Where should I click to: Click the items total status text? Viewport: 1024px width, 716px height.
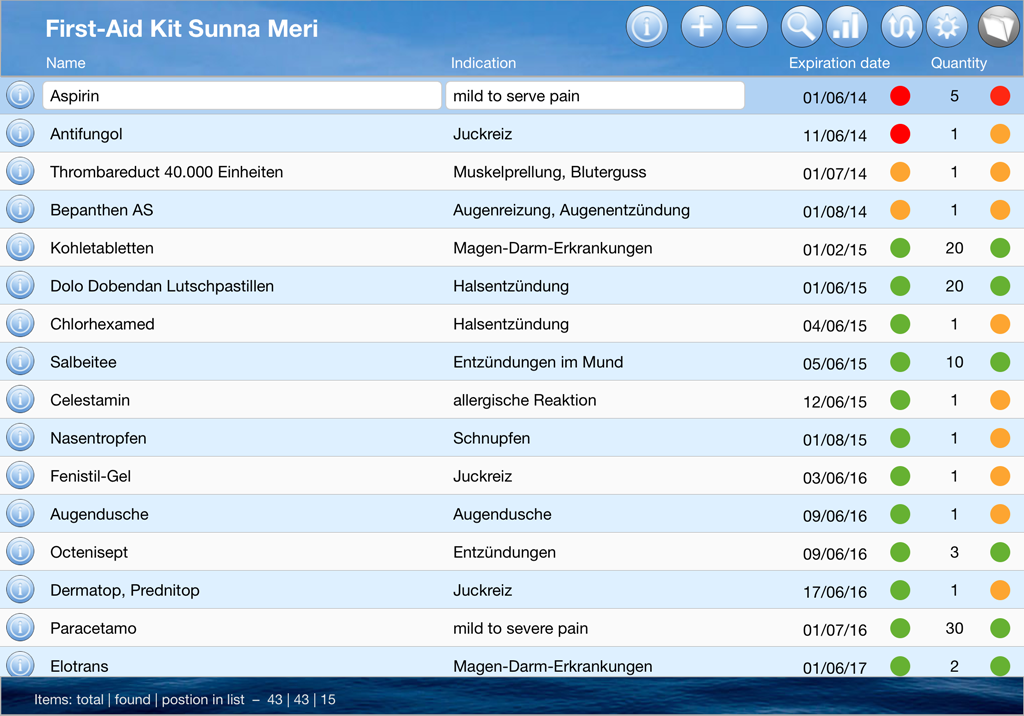[185, 700]
